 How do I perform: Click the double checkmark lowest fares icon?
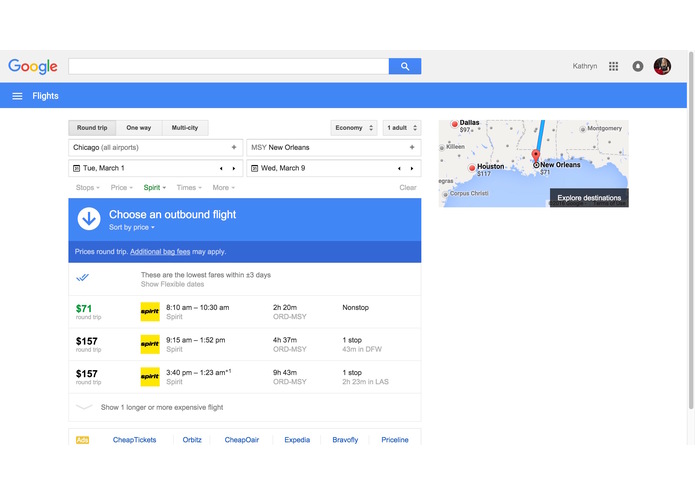point(82,278)
